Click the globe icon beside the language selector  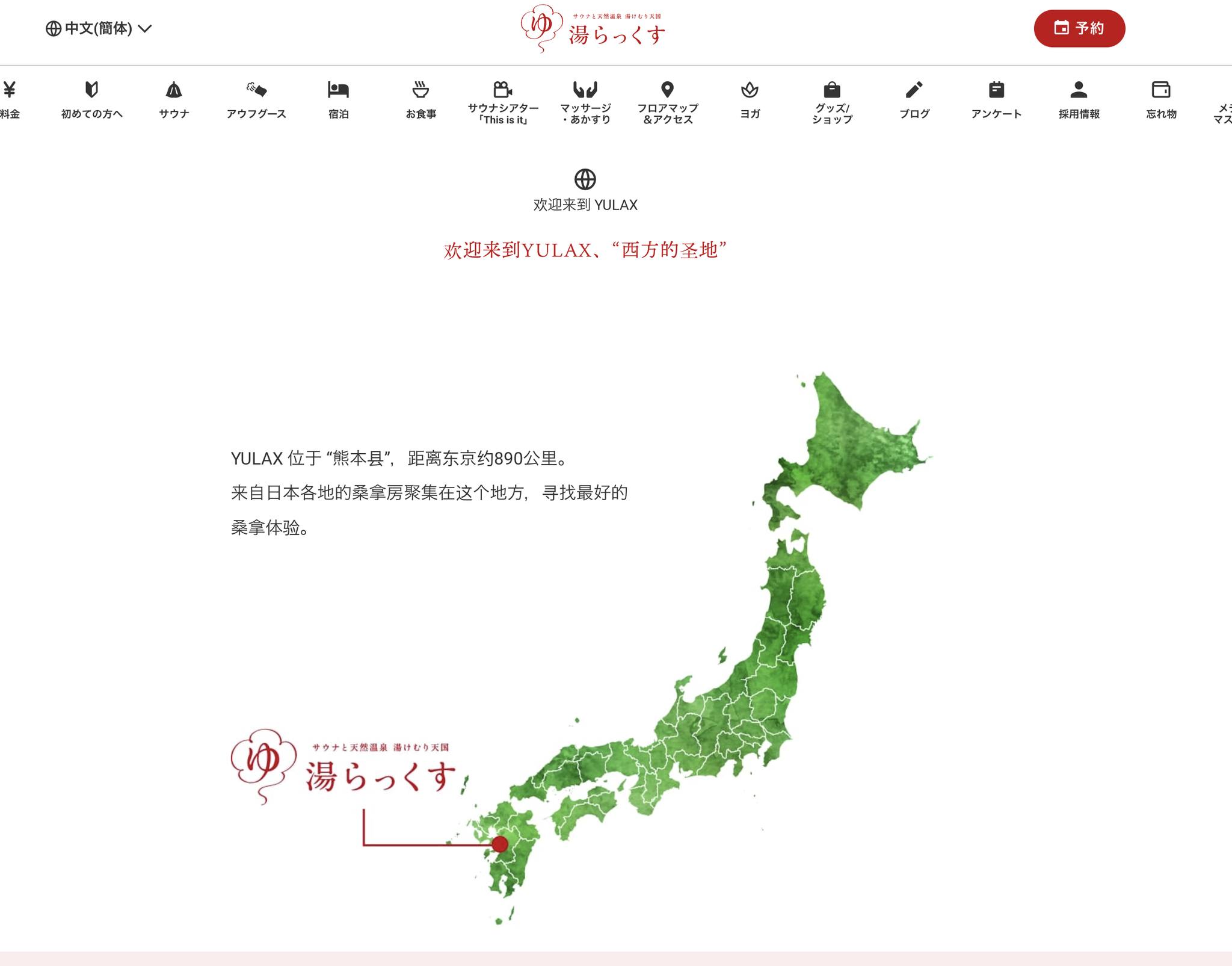pos(54,28)
